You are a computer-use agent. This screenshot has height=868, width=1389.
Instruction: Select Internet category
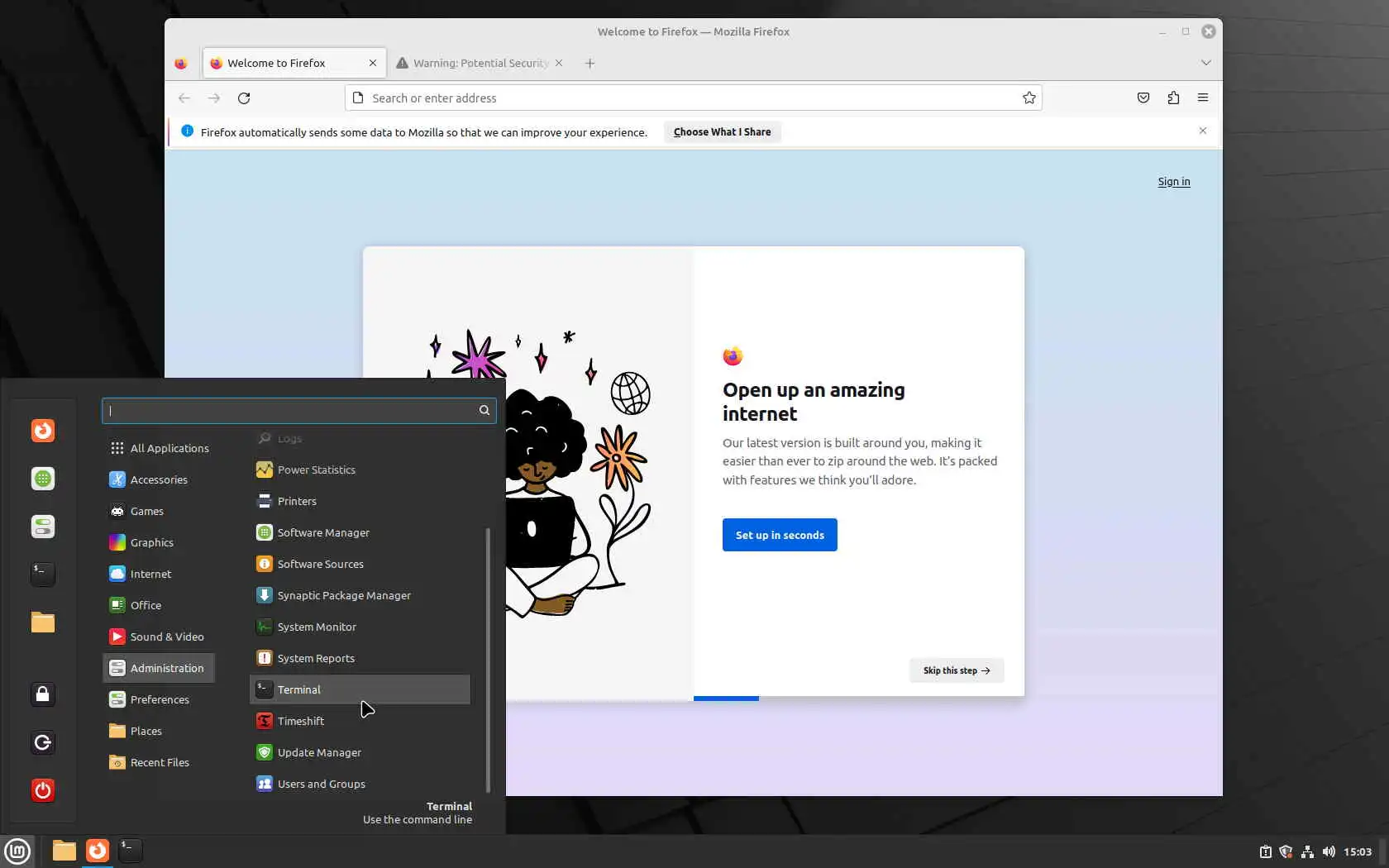(159, 574)
